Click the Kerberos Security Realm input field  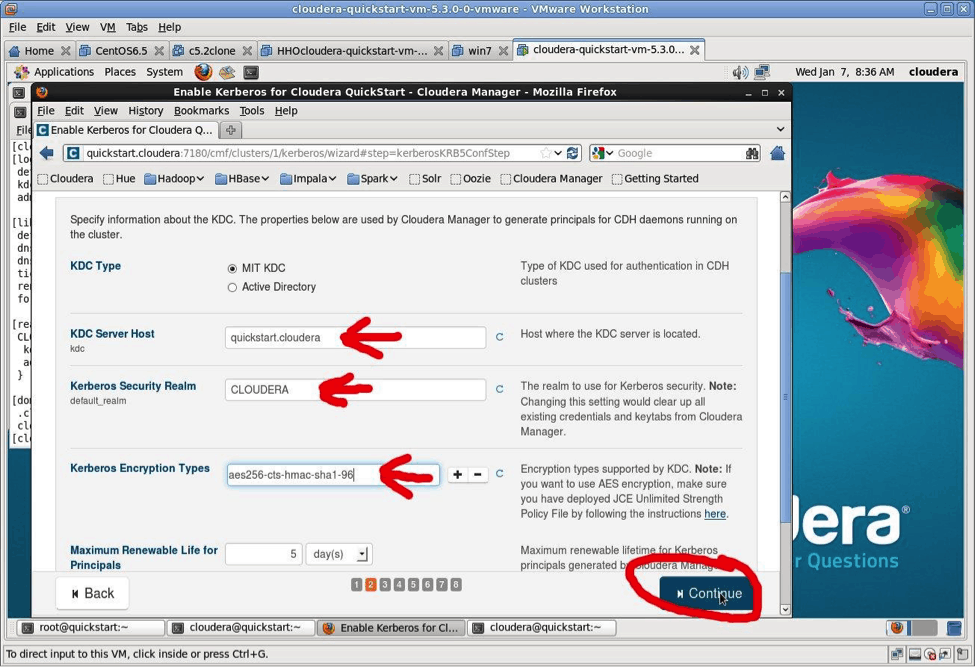point(355,390)
